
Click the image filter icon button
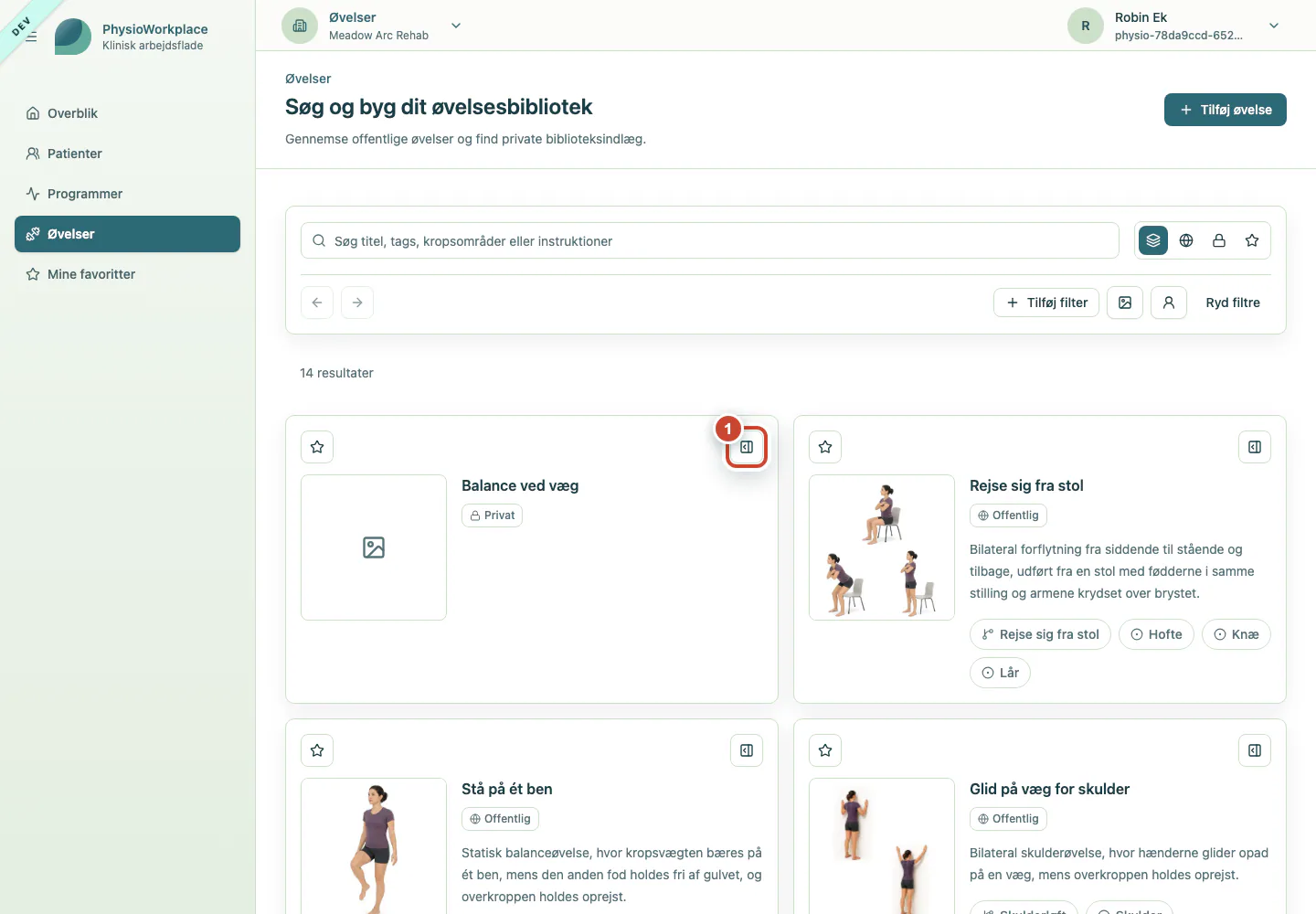click(x=1125, y=303)
